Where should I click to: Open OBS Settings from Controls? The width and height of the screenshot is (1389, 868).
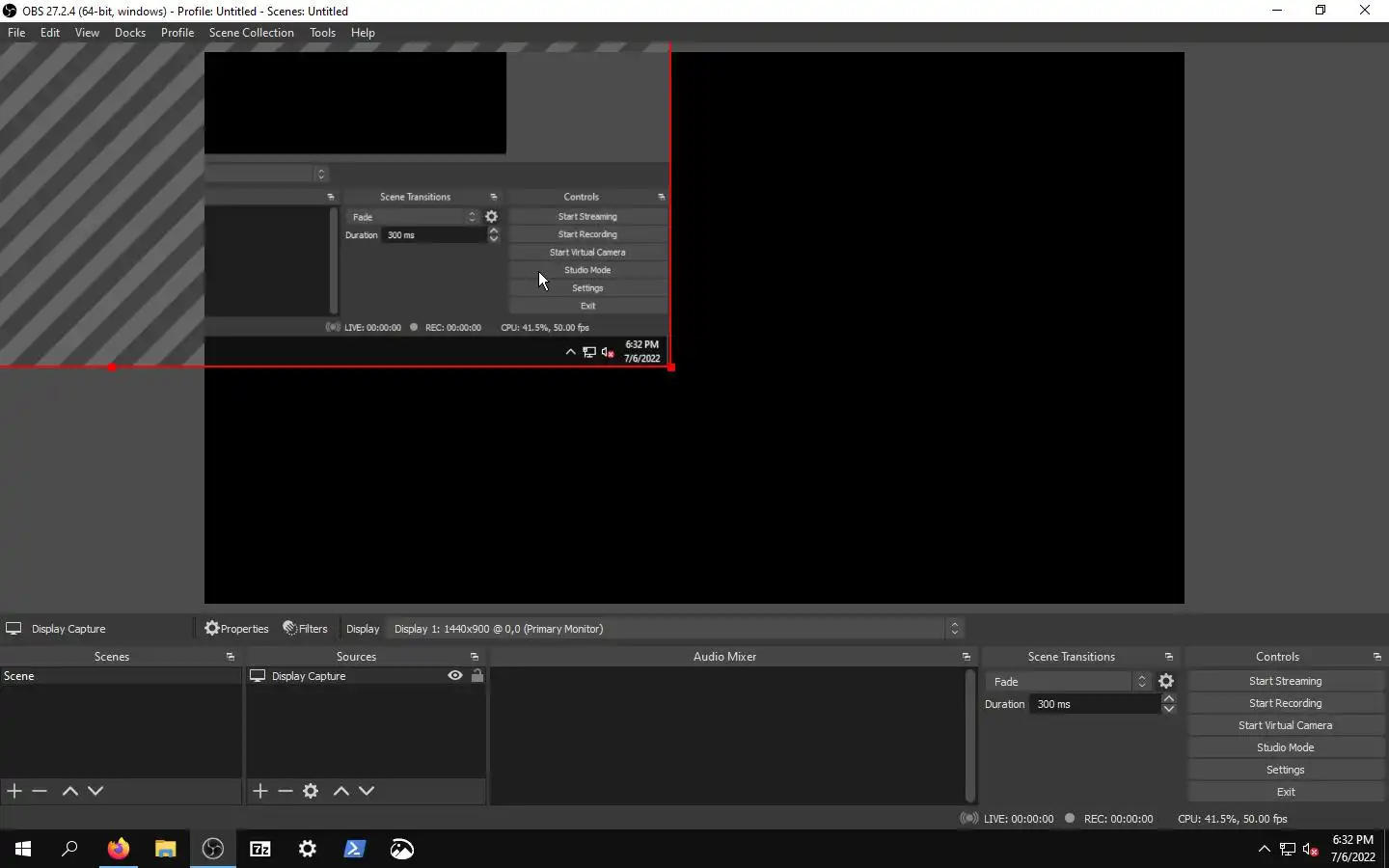point(1286,770)
